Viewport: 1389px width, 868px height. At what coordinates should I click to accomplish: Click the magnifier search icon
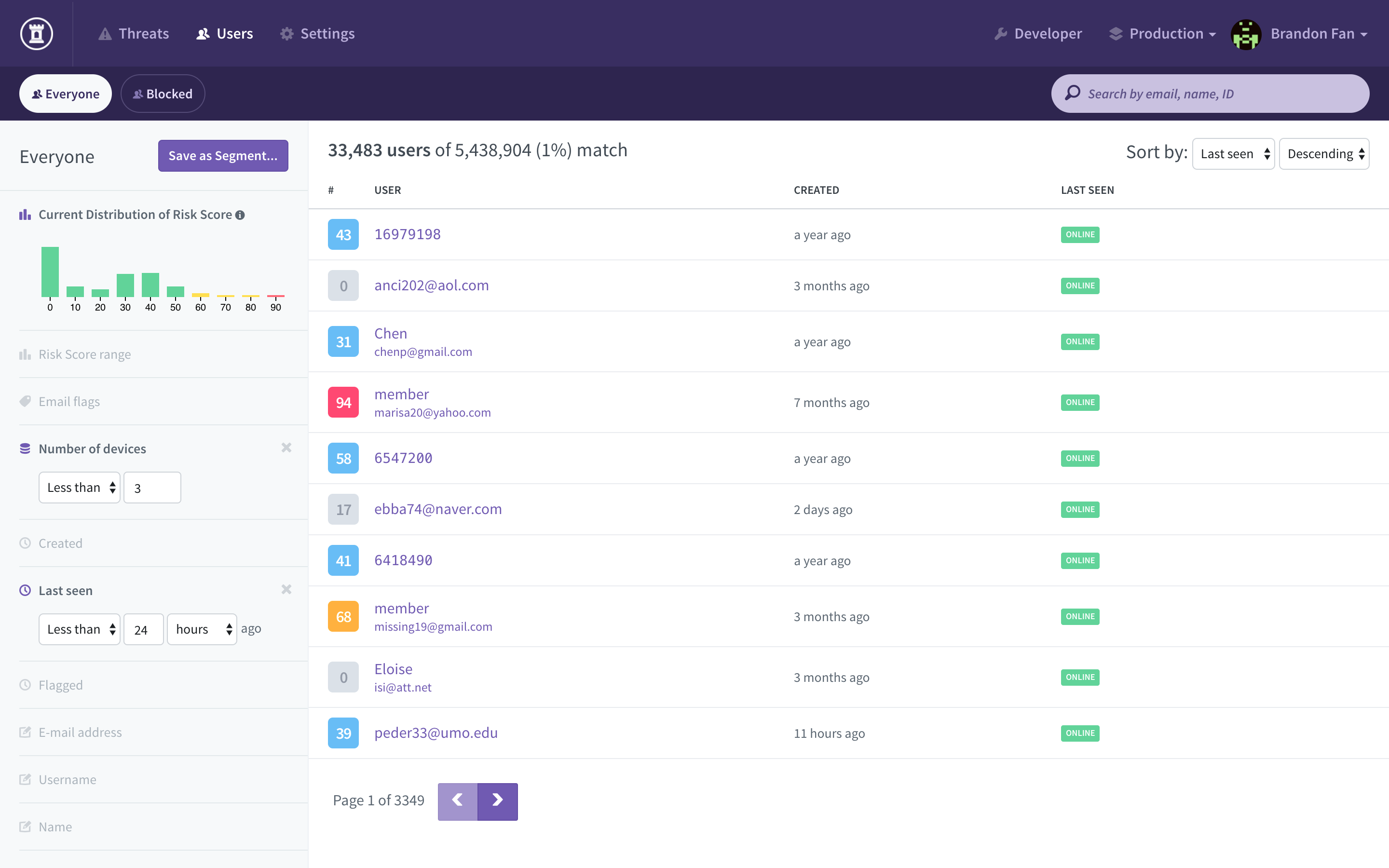point(1072,93)
